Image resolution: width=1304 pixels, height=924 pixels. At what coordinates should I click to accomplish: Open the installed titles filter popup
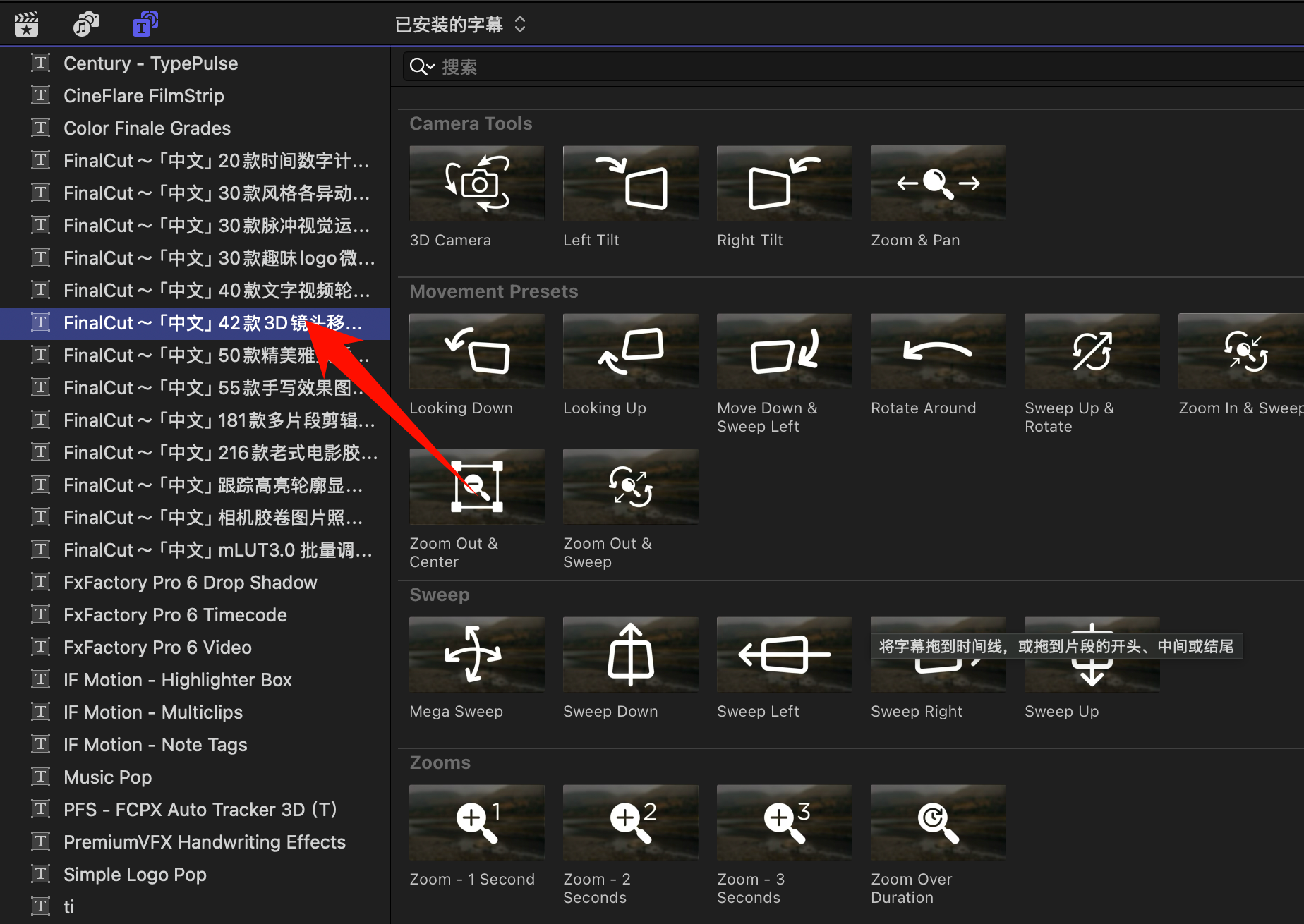pyautogui.click(x=460, y=25)
